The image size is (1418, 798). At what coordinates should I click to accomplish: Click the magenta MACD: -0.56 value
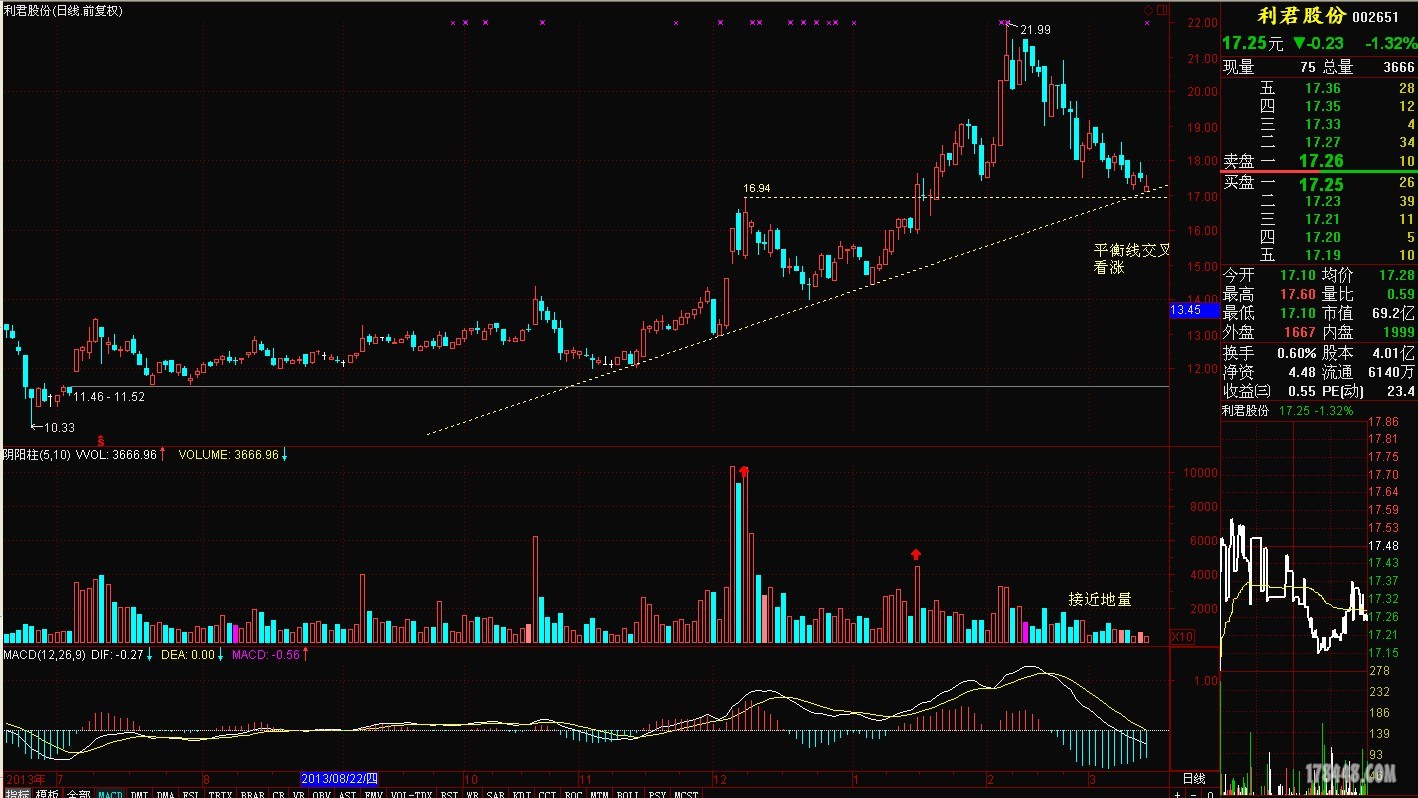click(x=266, y=654)
